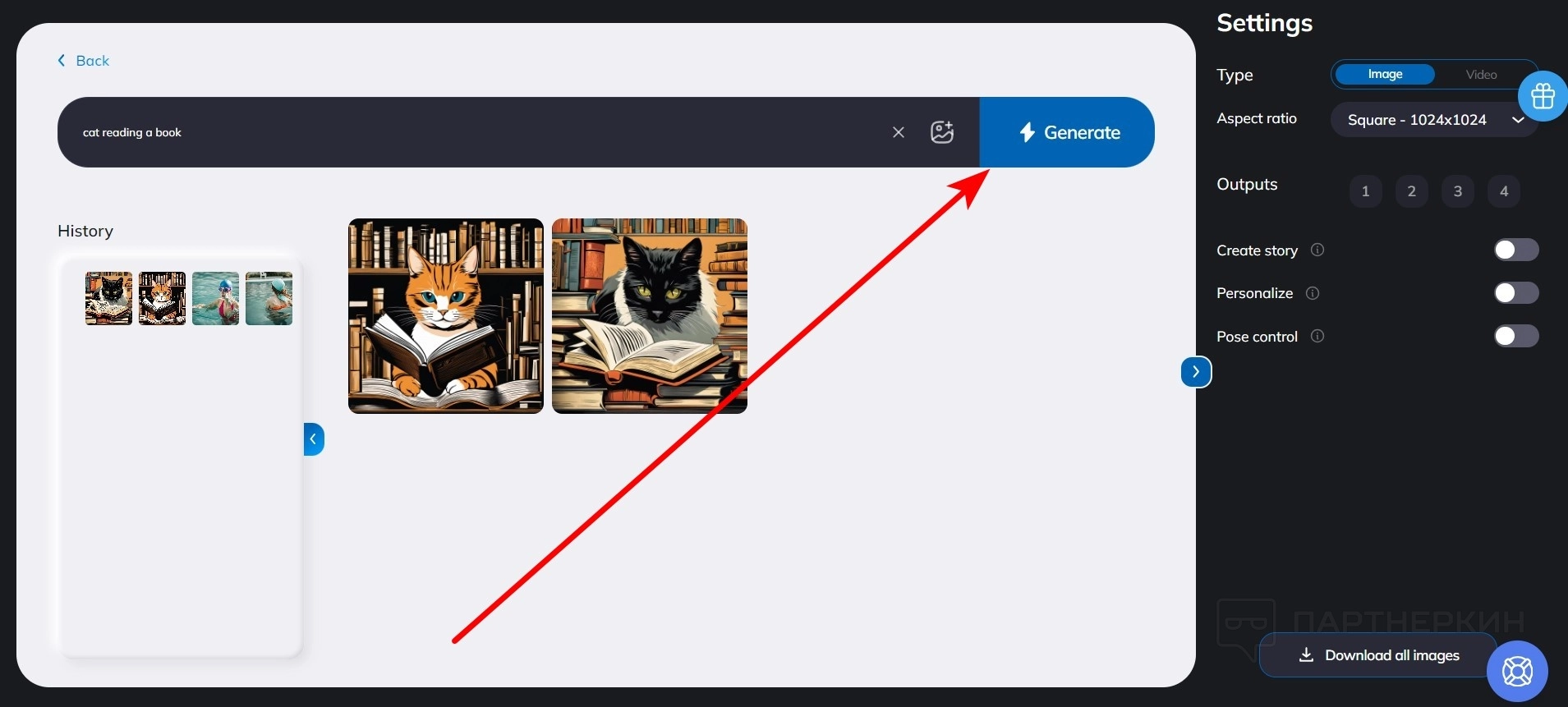Open the lifebuoy help support icon

(x=1517, y=672)
